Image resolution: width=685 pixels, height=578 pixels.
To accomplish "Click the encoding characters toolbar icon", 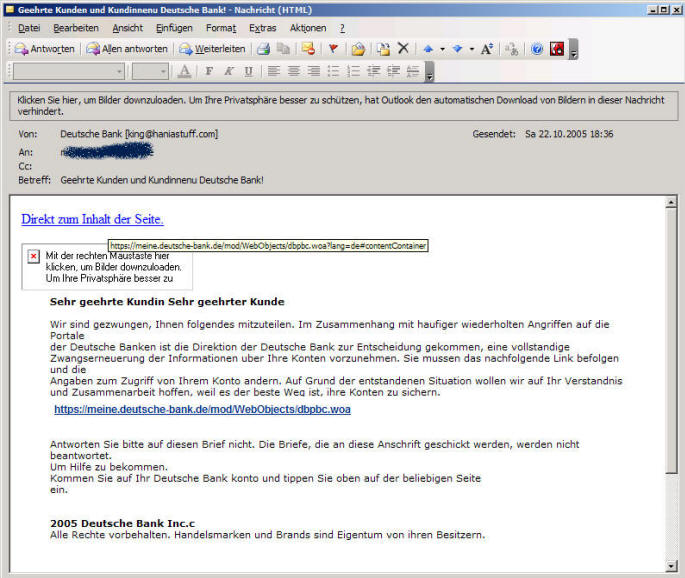I will click(x=512, y=49).
